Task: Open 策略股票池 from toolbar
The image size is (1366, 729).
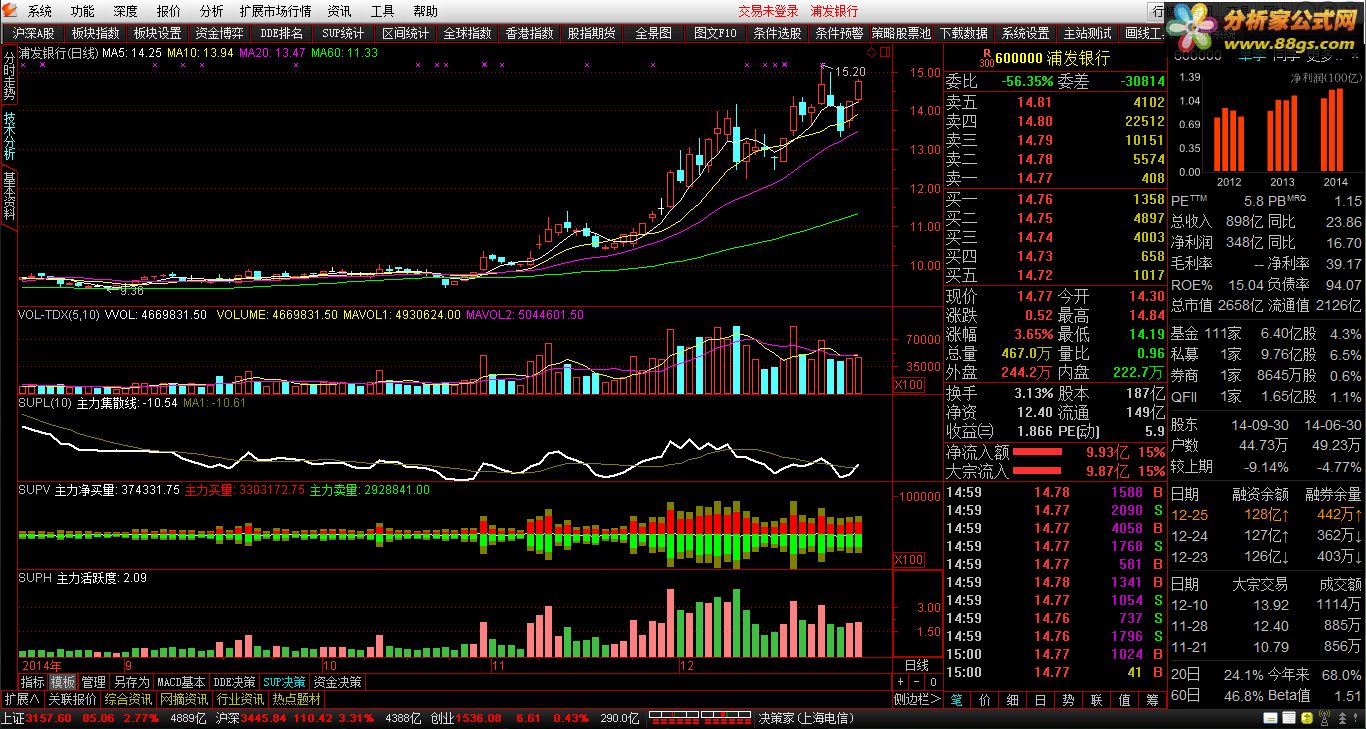Action: (x=901, y=33)
